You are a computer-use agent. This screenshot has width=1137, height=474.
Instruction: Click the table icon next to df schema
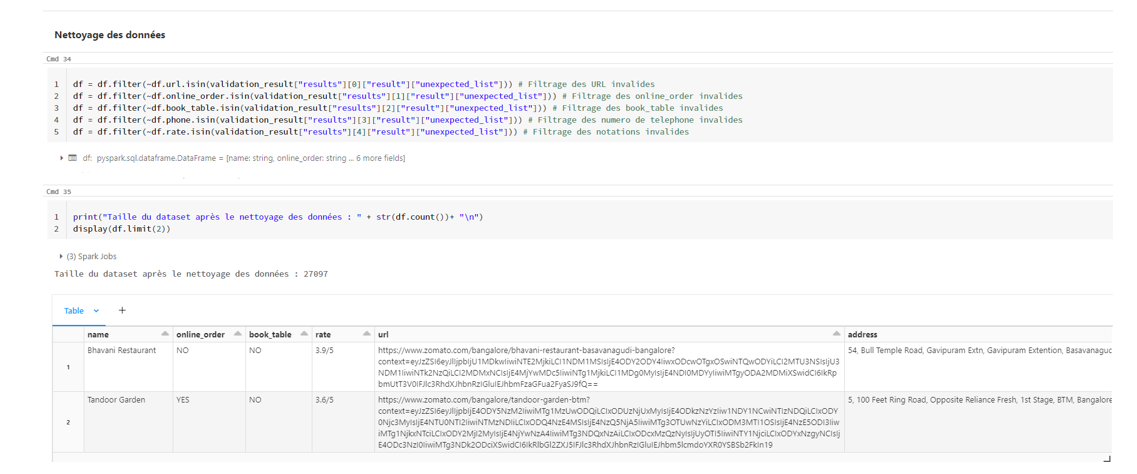pyautogui.click(x=73, y=157)
